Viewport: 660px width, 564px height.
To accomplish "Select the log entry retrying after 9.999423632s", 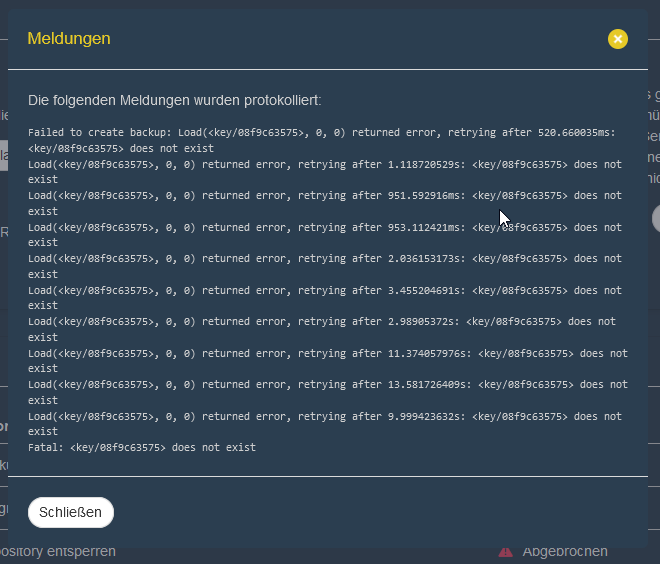I will (324, 417).
